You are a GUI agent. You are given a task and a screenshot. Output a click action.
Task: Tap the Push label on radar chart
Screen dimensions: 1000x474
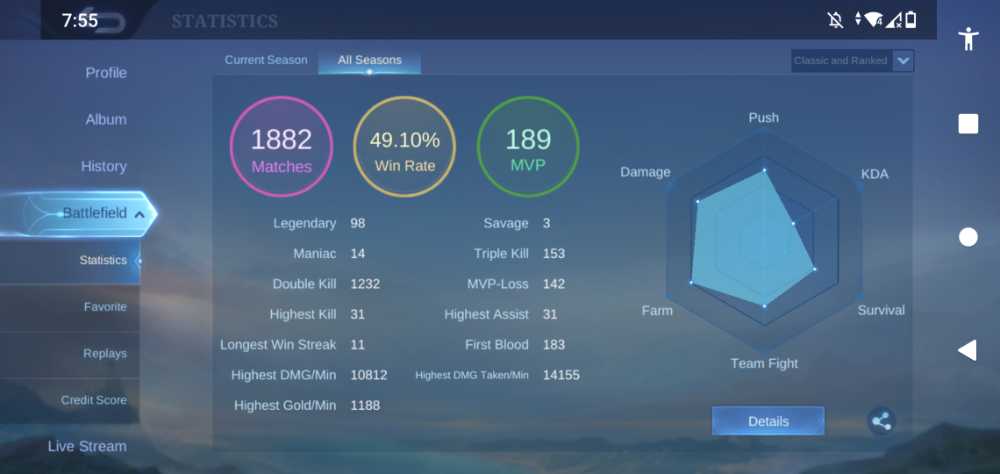pos(763,118)
